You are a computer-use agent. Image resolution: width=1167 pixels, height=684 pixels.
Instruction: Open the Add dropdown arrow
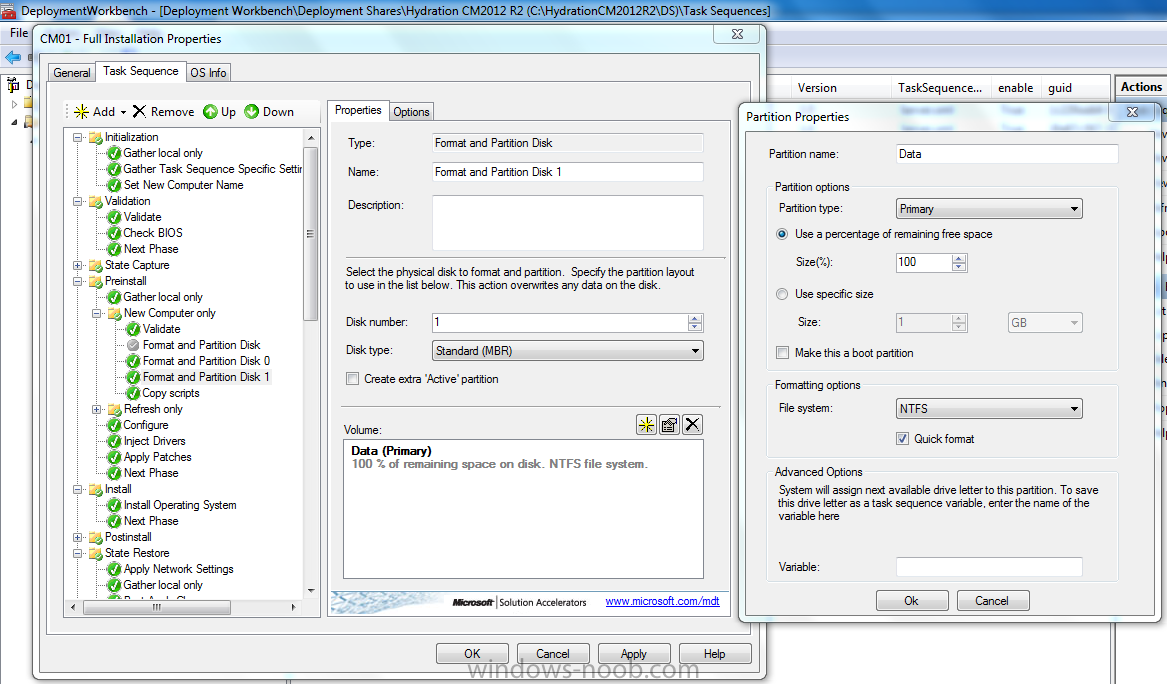(x=124, y=112)
